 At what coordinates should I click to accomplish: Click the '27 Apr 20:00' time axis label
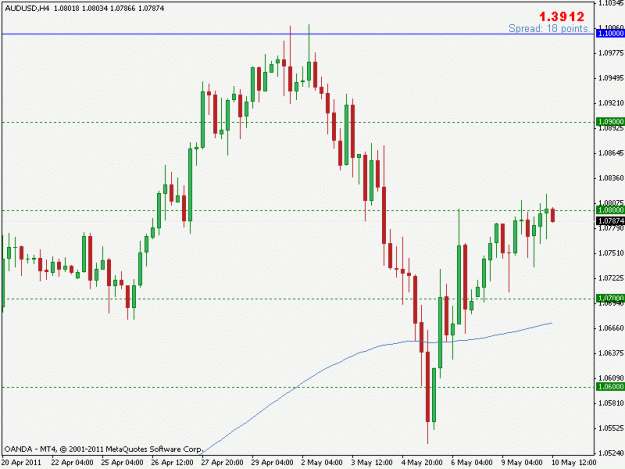222,462
